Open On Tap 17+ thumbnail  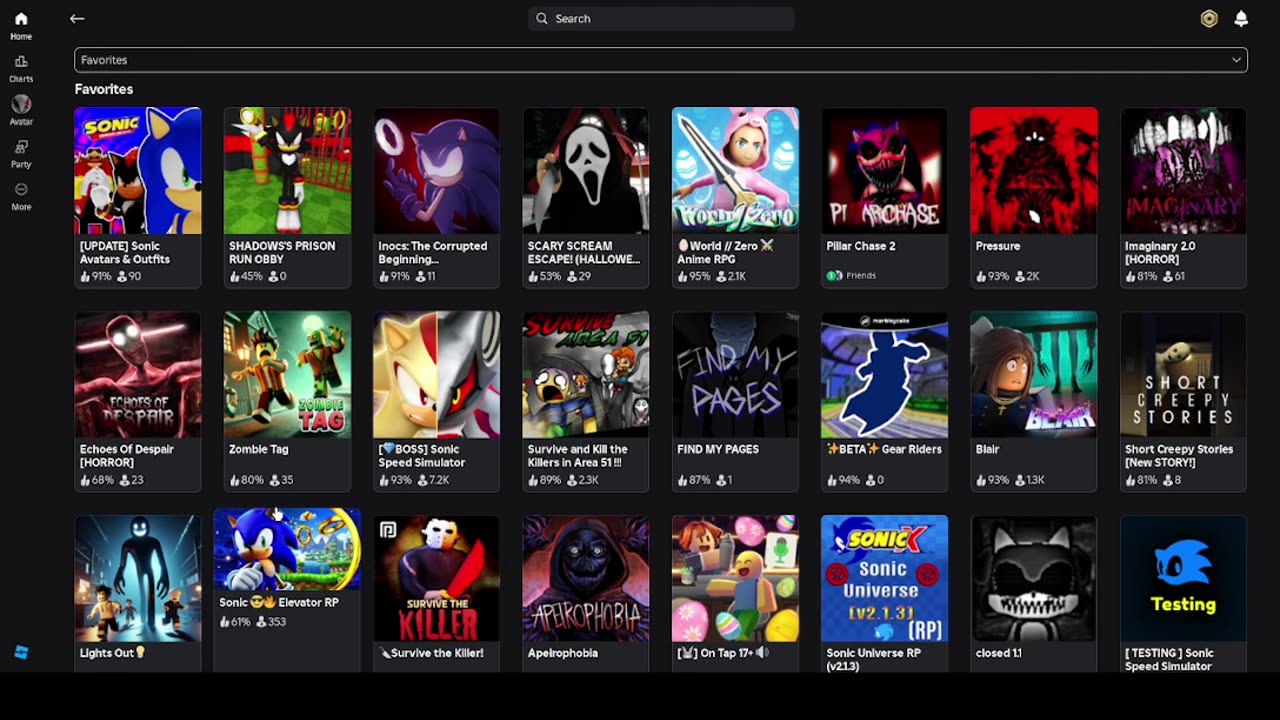click(735, 578)
